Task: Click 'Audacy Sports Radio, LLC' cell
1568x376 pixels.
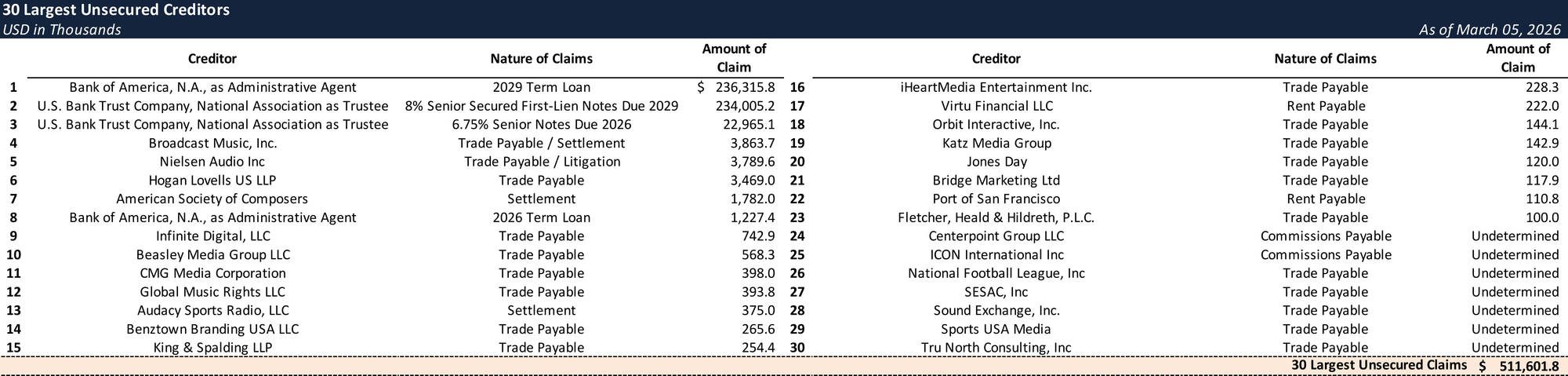Action: click(212, 311)
